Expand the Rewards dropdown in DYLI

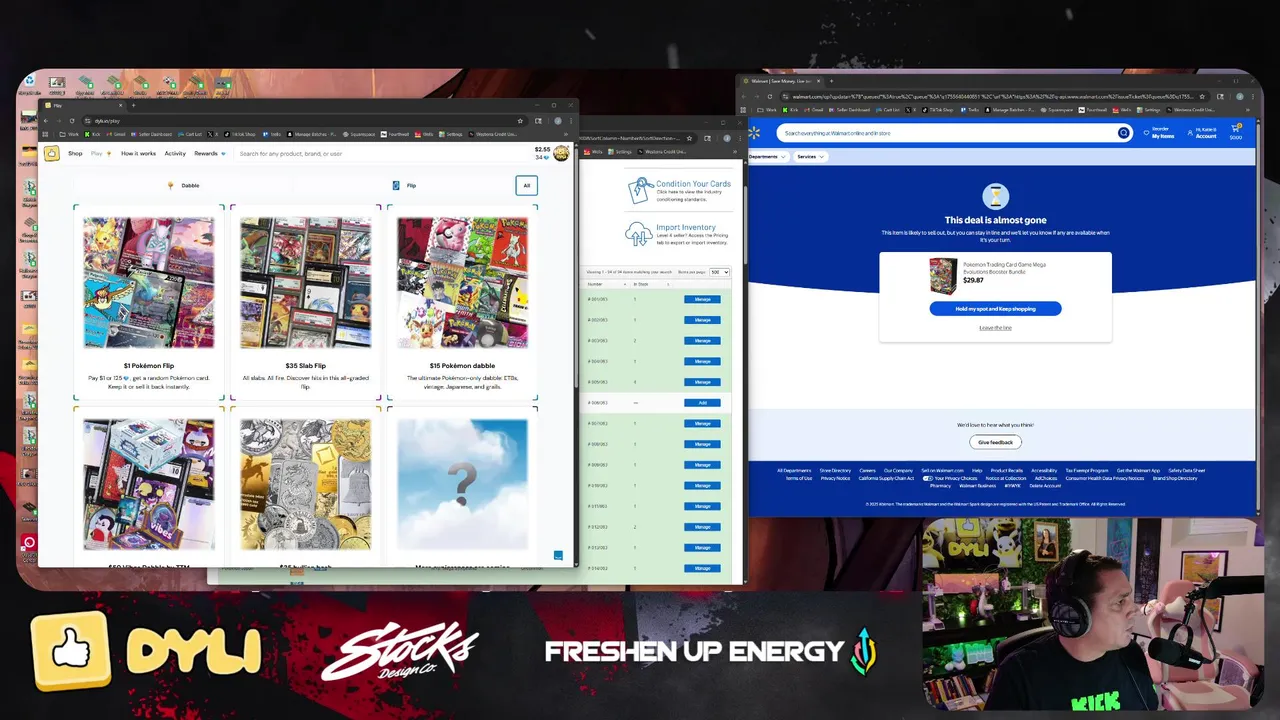pos(210,154)
